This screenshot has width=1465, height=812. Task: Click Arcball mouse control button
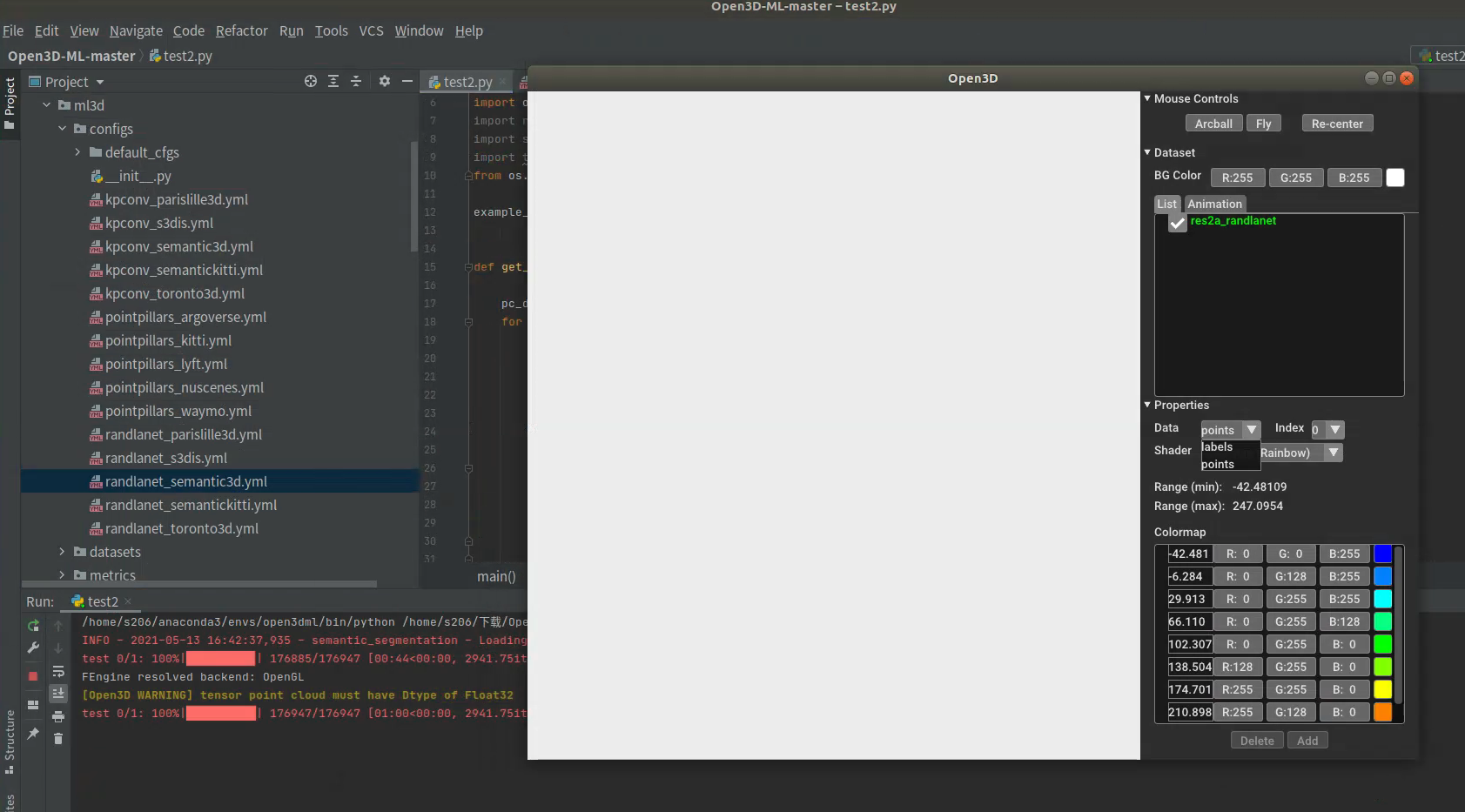click(1213, 124)
